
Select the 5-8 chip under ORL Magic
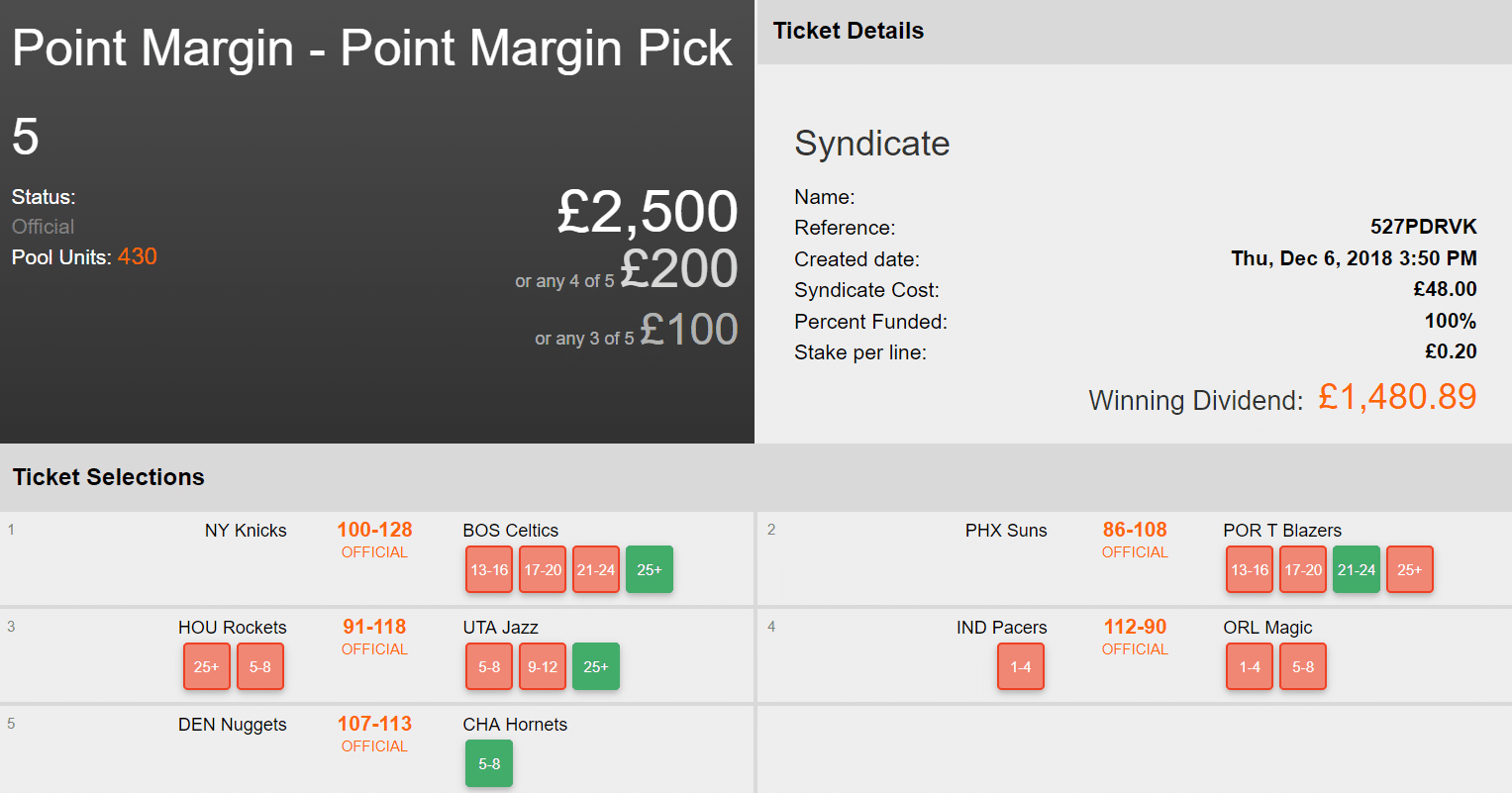(1303, 666)
